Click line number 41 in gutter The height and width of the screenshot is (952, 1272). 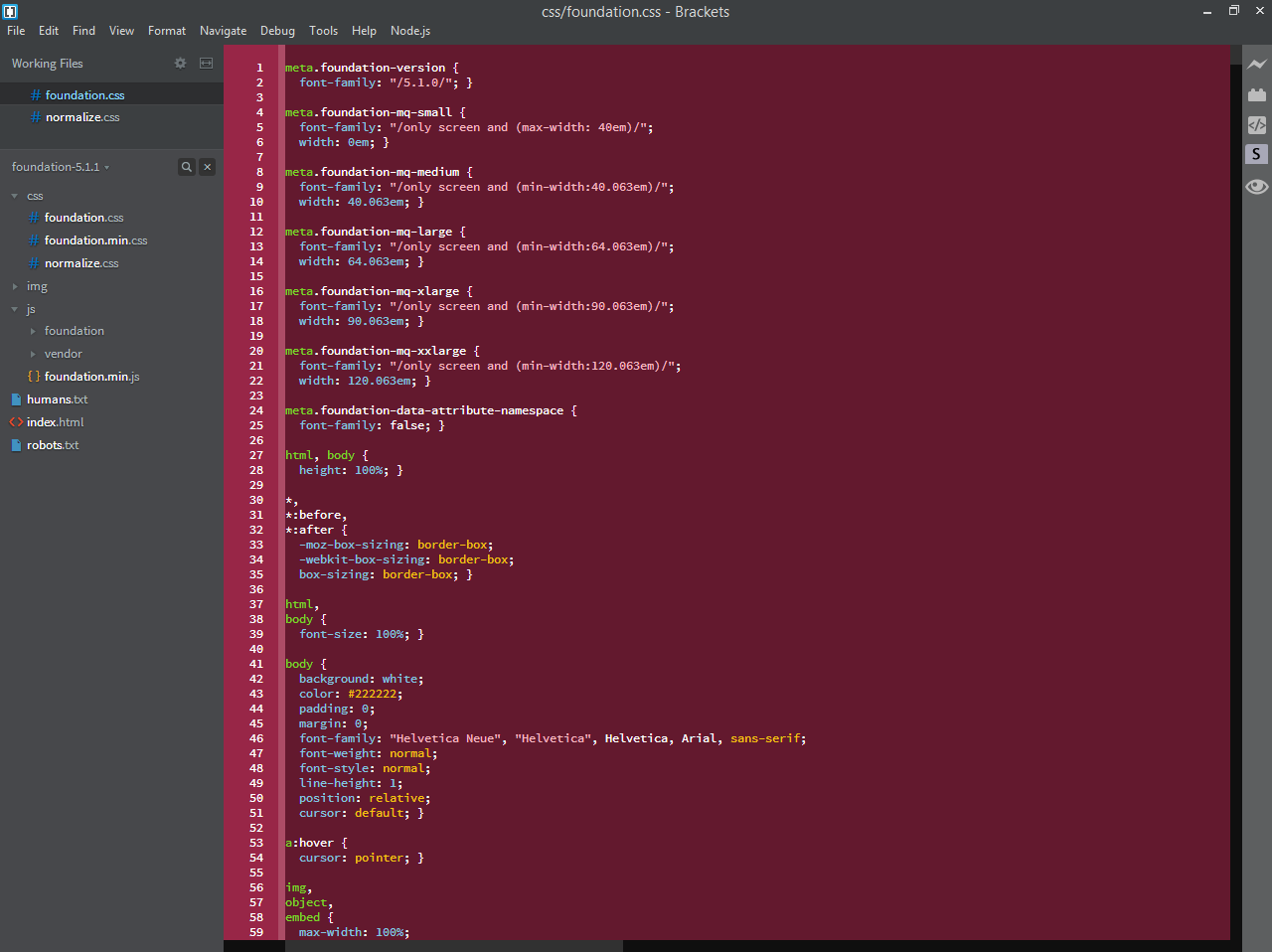256,664
